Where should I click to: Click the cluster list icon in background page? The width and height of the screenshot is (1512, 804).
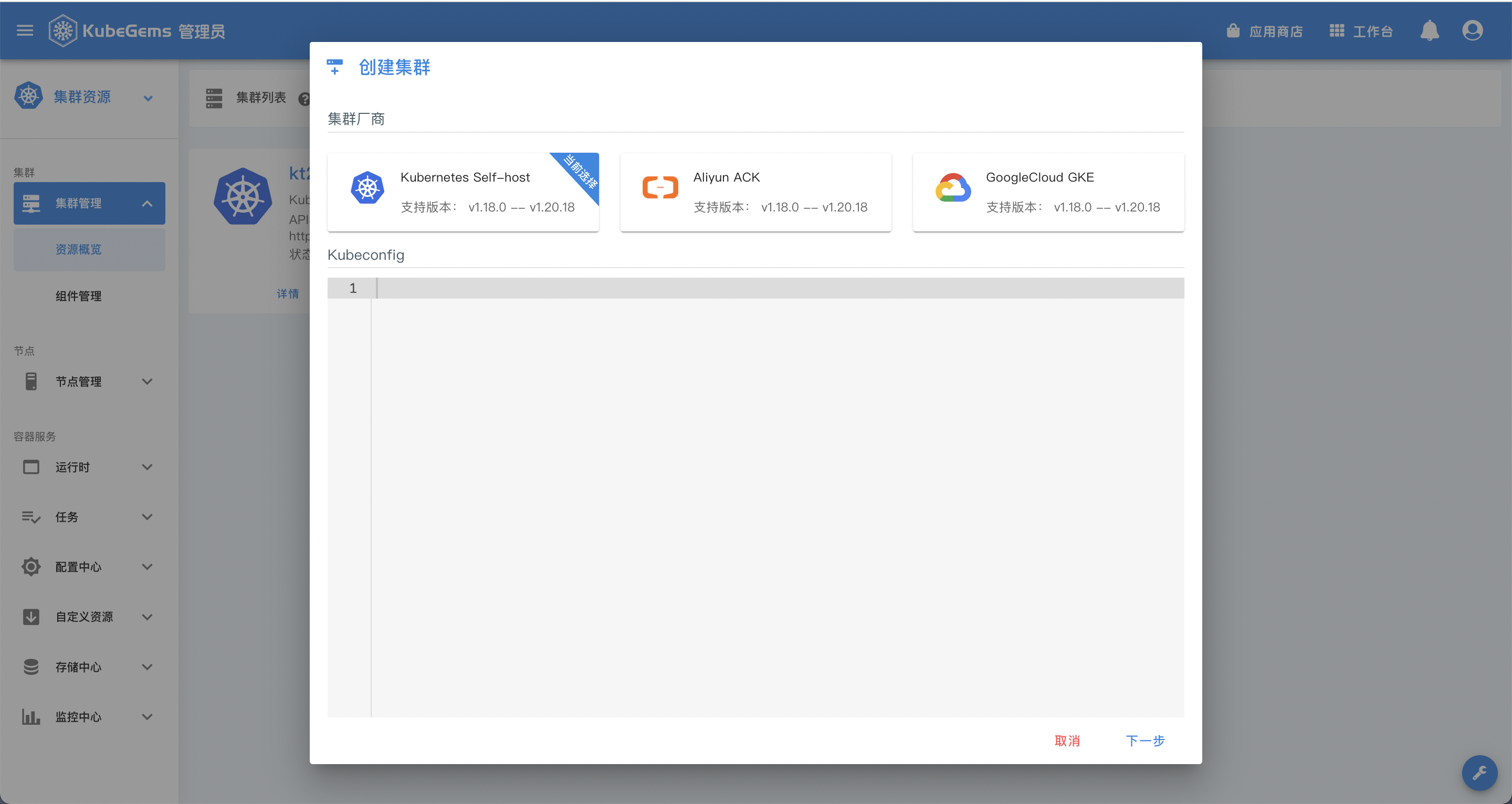point(214,98)
